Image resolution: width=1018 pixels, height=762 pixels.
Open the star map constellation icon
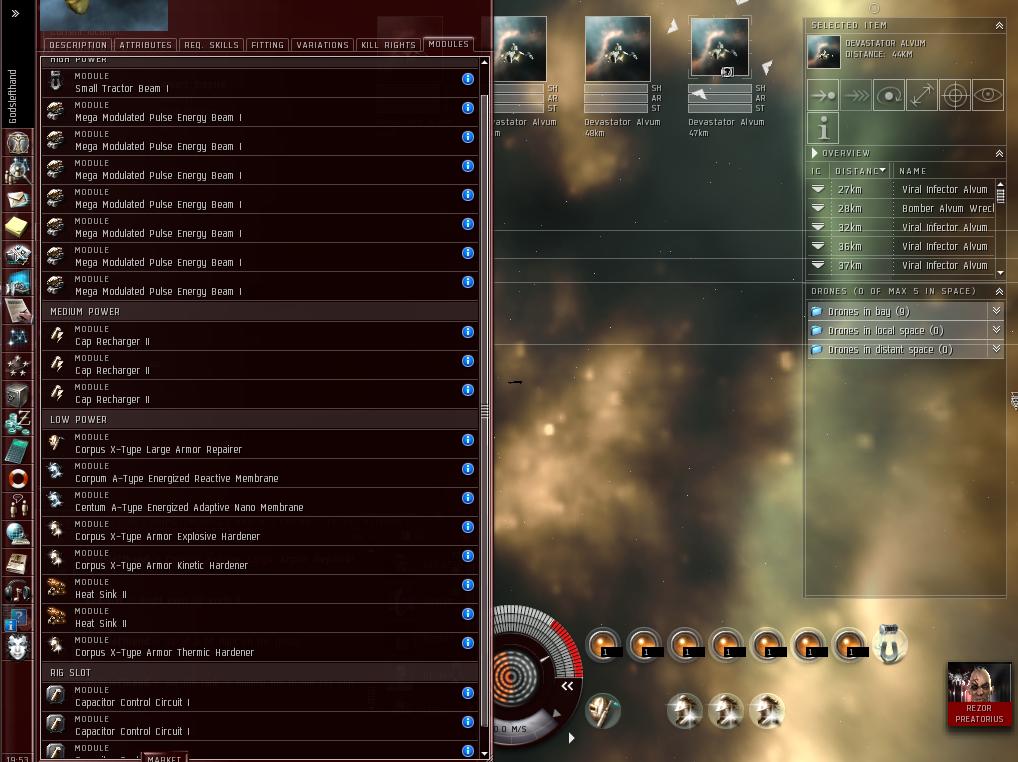coord(18,338)
